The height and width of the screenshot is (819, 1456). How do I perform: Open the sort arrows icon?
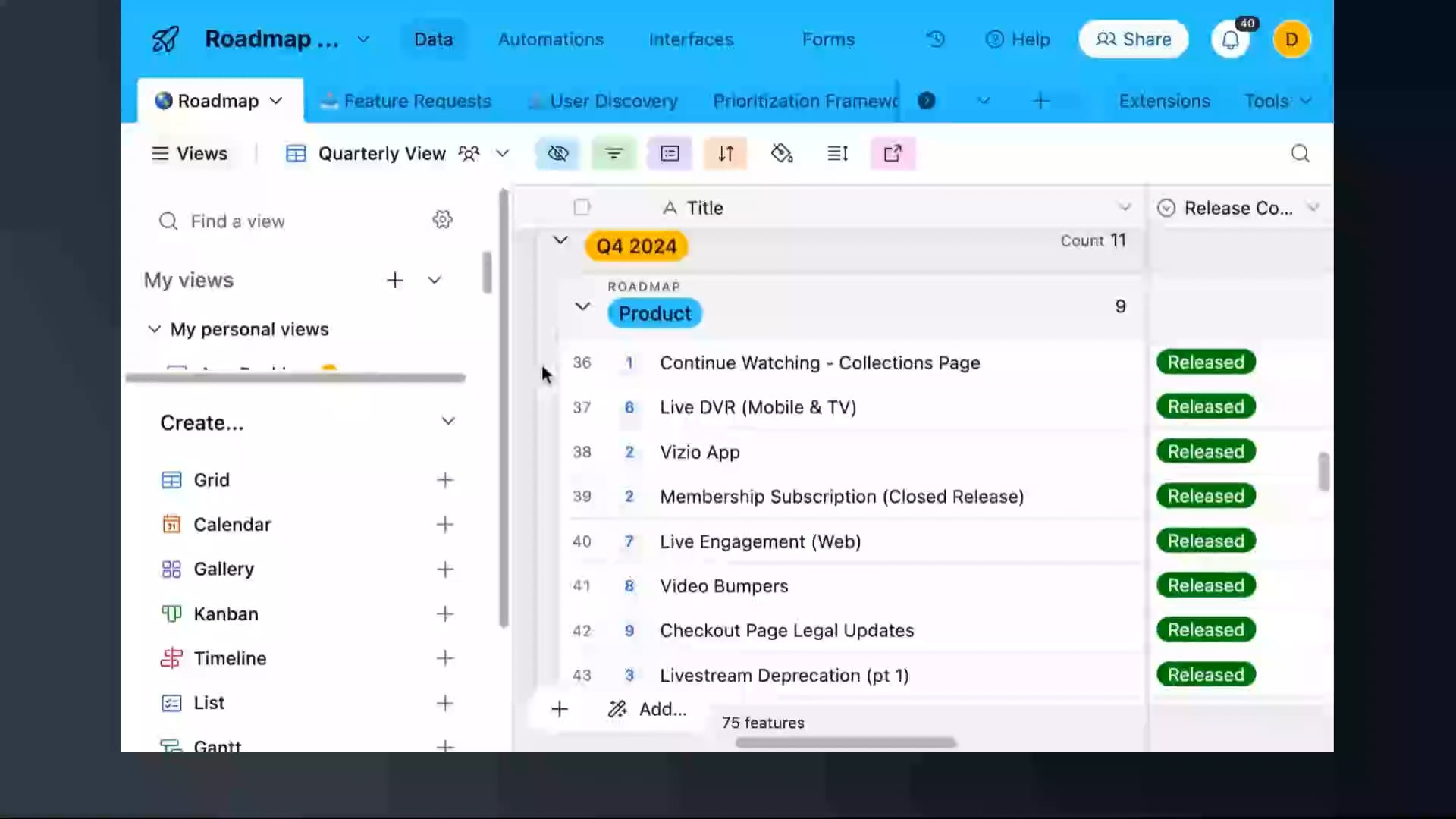(x=726, y=153)
